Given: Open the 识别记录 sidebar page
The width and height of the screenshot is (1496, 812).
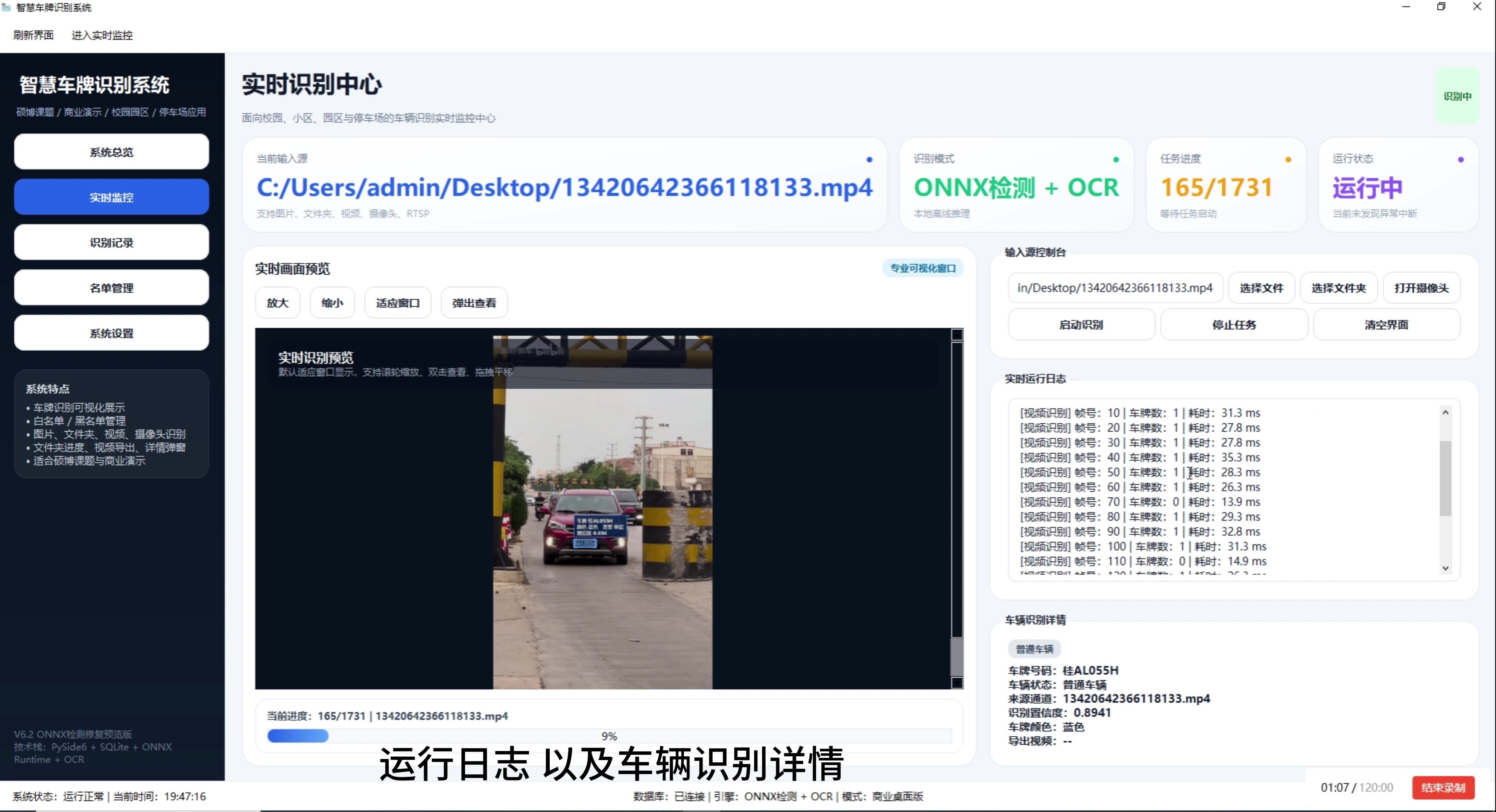Looking at the screenshot, I should coord(111,243).
